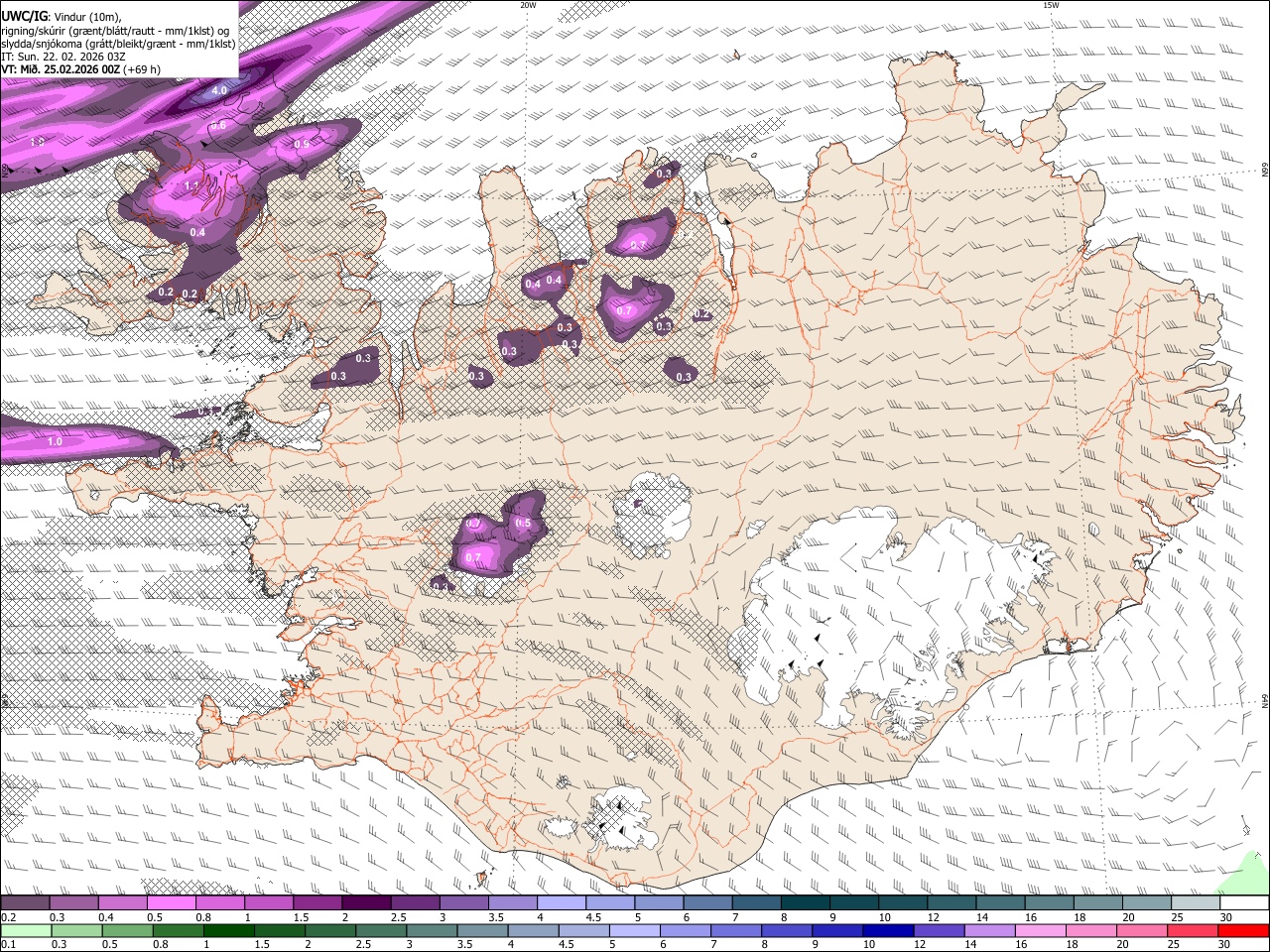The height and width of the screenshot is (952, 1270).
Task: Click the 'slydda/snjókoma' legend description line
Action: click(118, 44)
